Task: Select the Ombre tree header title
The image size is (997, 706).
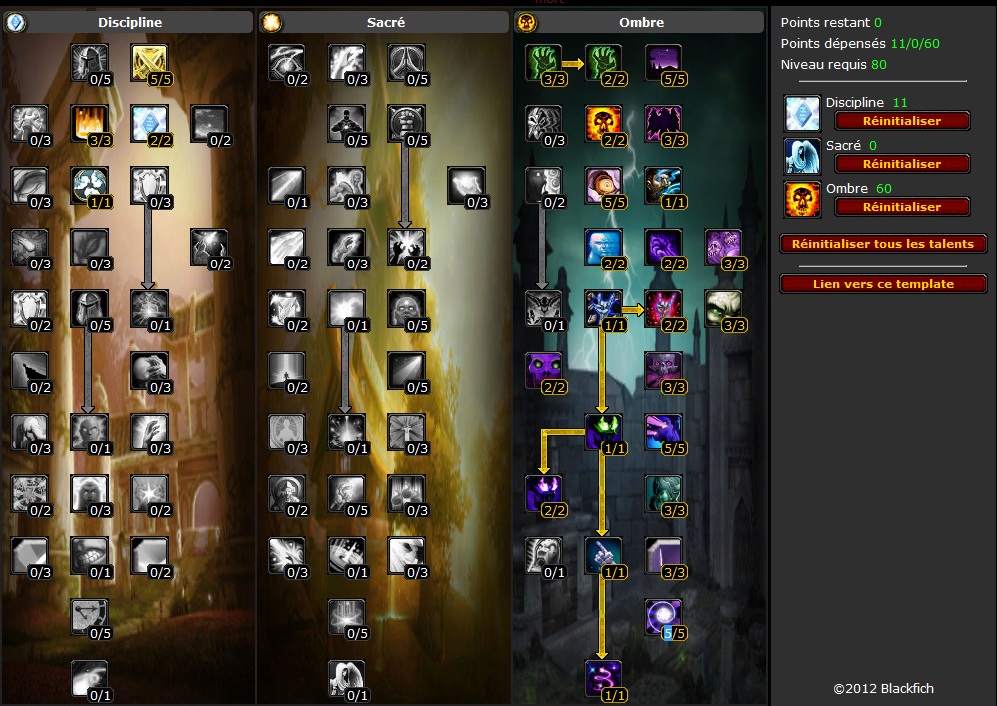Action: (642, 22)
